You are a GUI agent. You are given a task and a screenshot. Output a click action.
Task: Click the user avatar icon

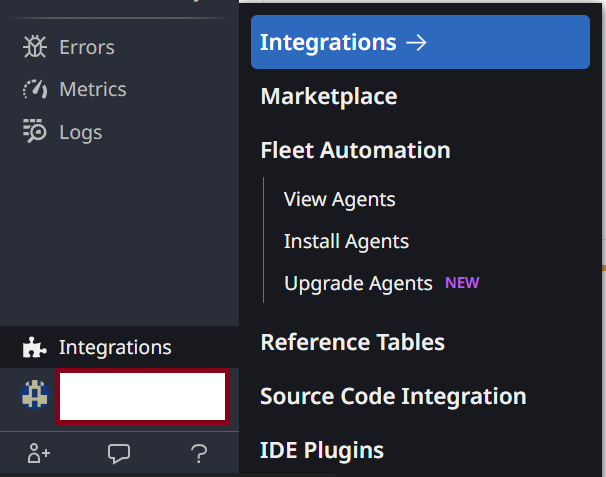pyautogui.click(x=35, y=395)
